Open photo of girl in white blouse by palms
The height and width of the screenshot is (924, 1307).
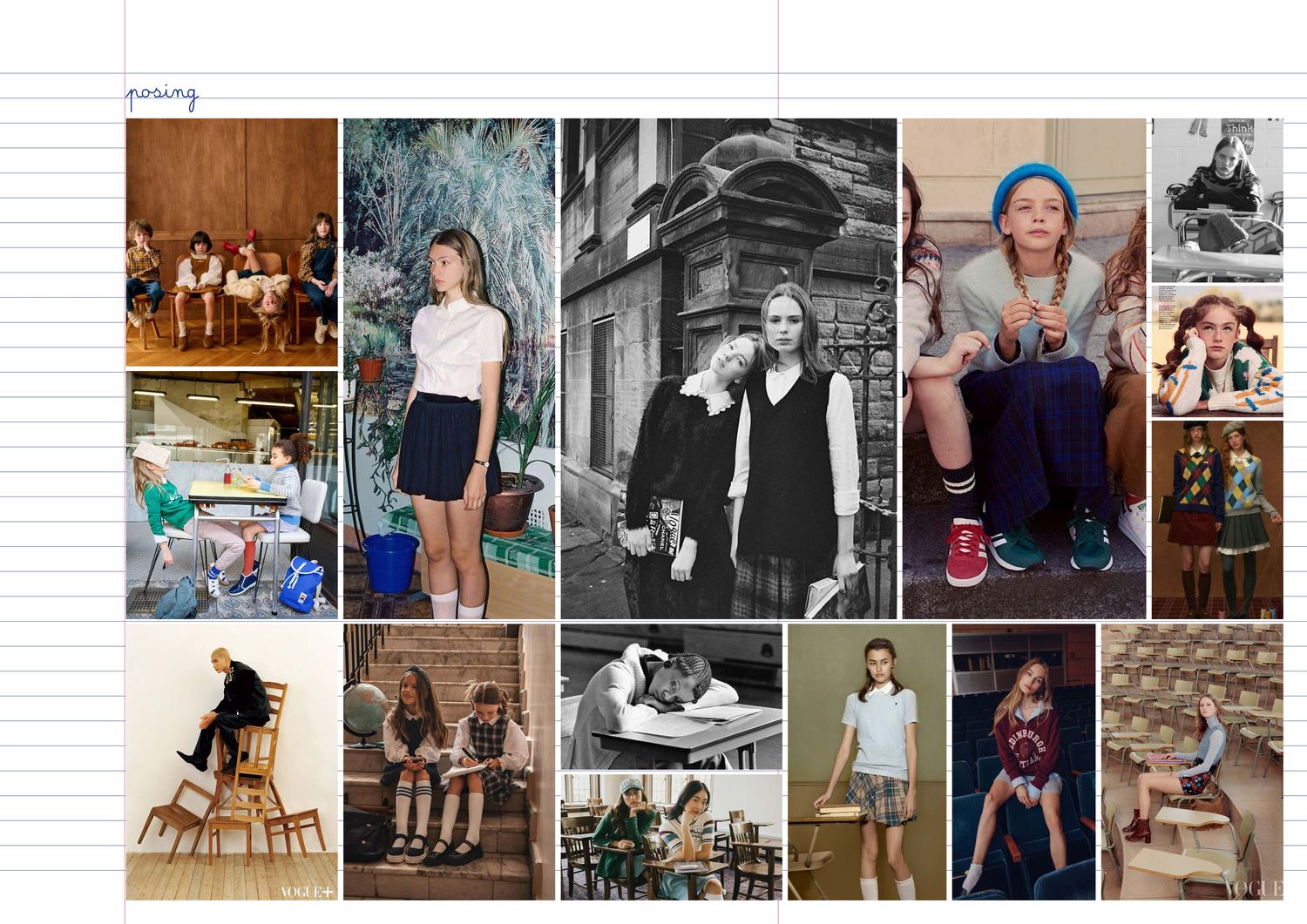point(449,368)
